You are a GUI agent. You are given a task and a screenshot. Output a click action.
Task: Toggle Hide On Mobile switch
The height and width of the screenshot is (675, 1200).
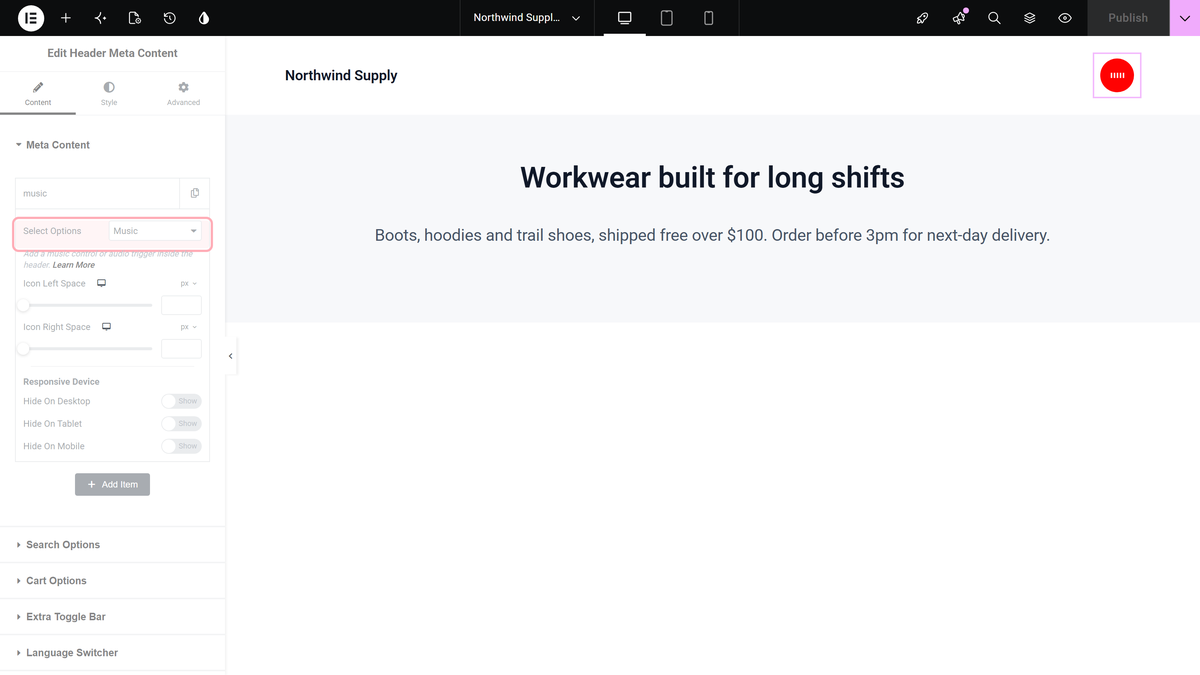point(182,446)
